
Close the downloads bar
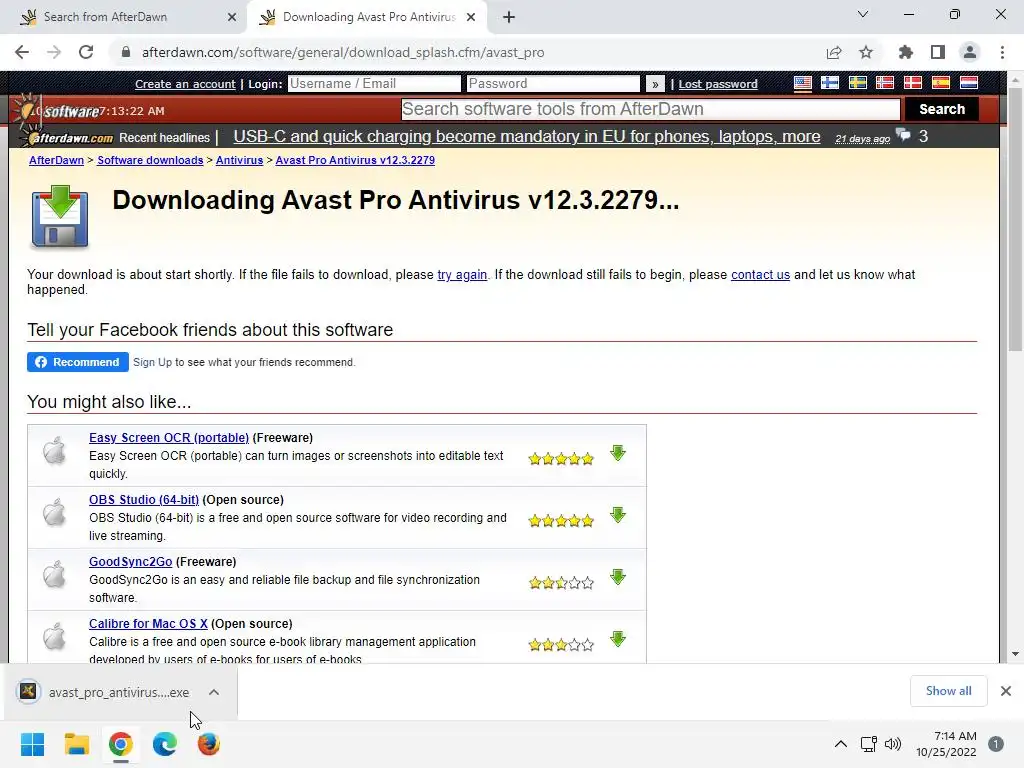pyautogui.click(x=1006, y=691)
